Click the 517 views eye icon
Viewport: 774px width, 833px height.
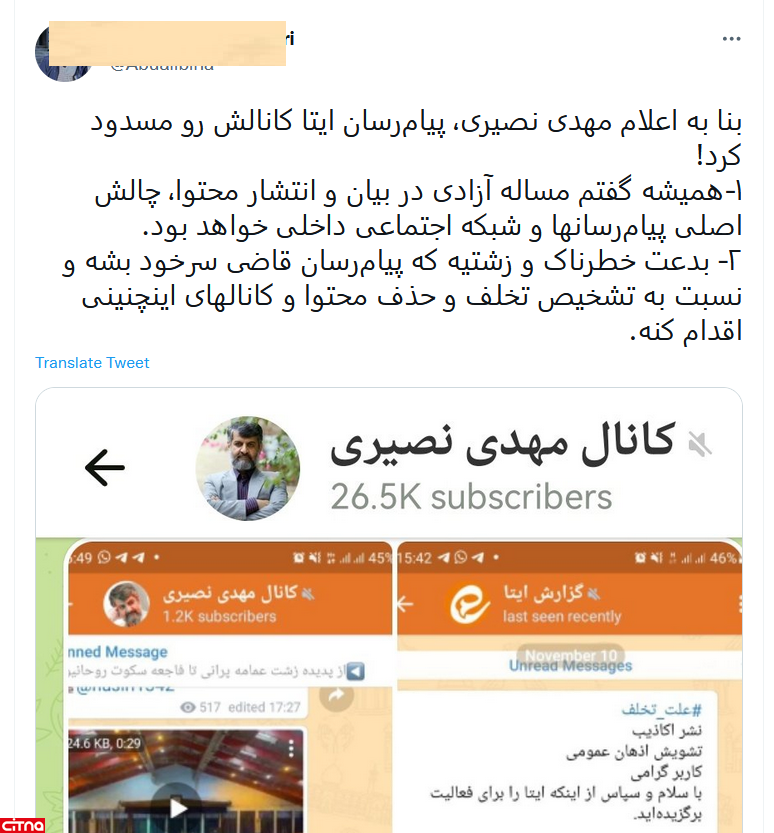(x=188, y=708)
